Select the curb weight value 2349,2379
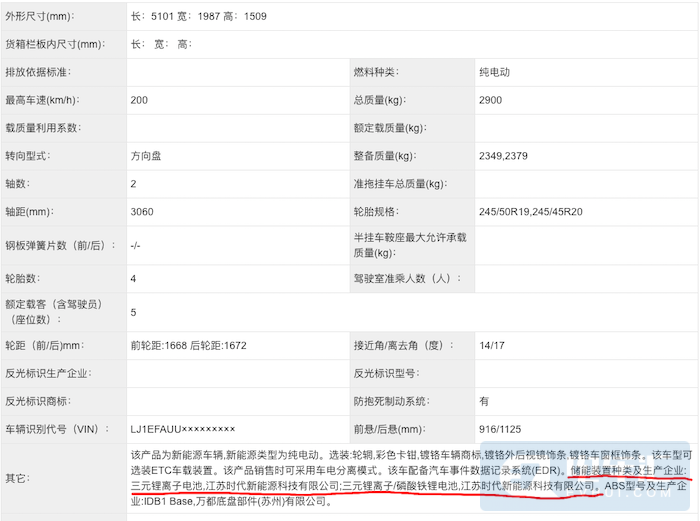700x521 pixels. 505,156
